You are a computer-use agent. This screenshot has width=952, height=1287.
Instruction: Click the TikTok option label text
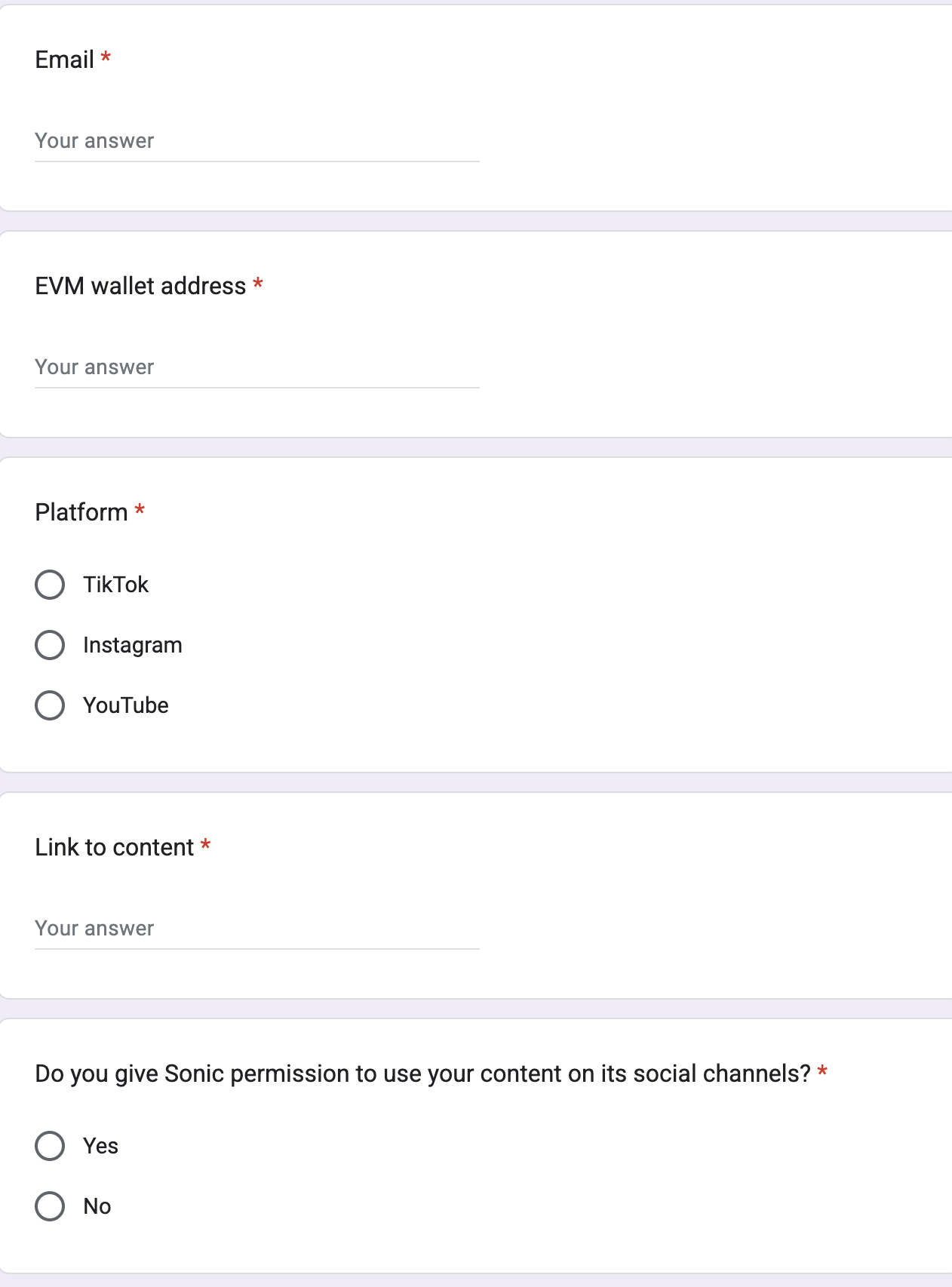[x=116, y=585]
